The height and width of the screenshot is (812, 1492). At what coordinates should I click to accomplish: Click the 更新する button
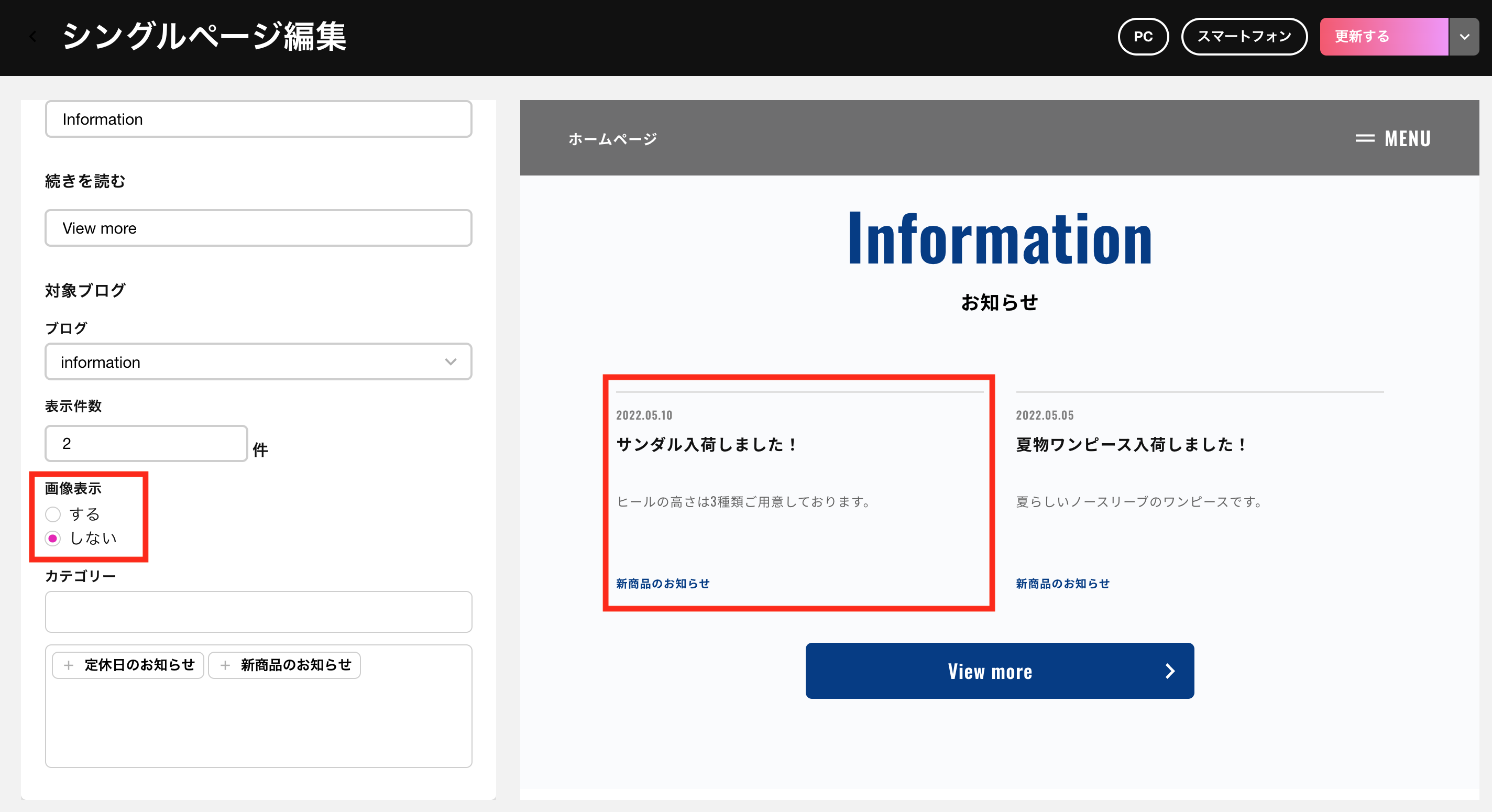pyautogui.click(x=1383, y=37)
